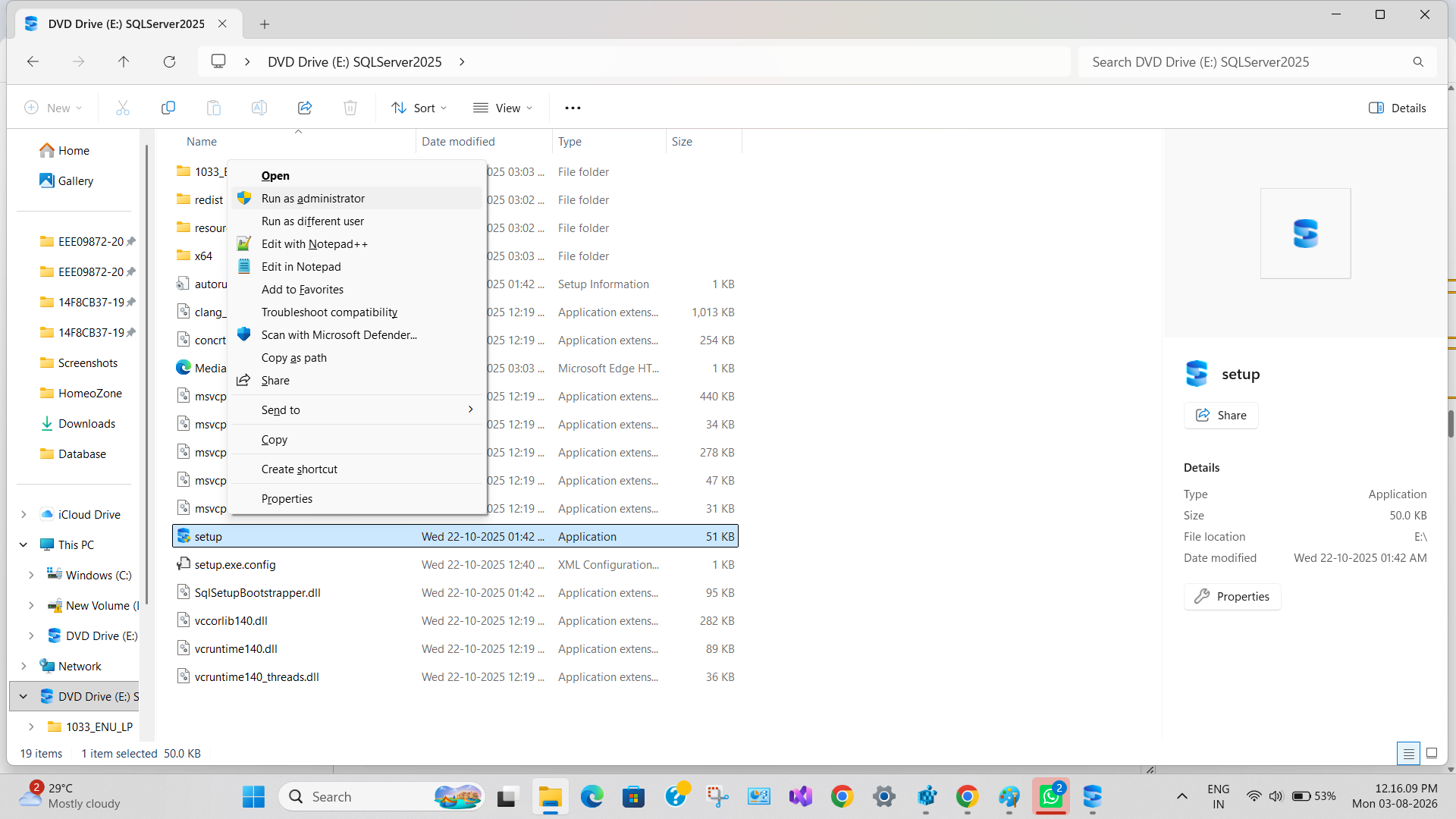Expand the Network tree node
Screen dimensions: 1456x819
(24, 666)
